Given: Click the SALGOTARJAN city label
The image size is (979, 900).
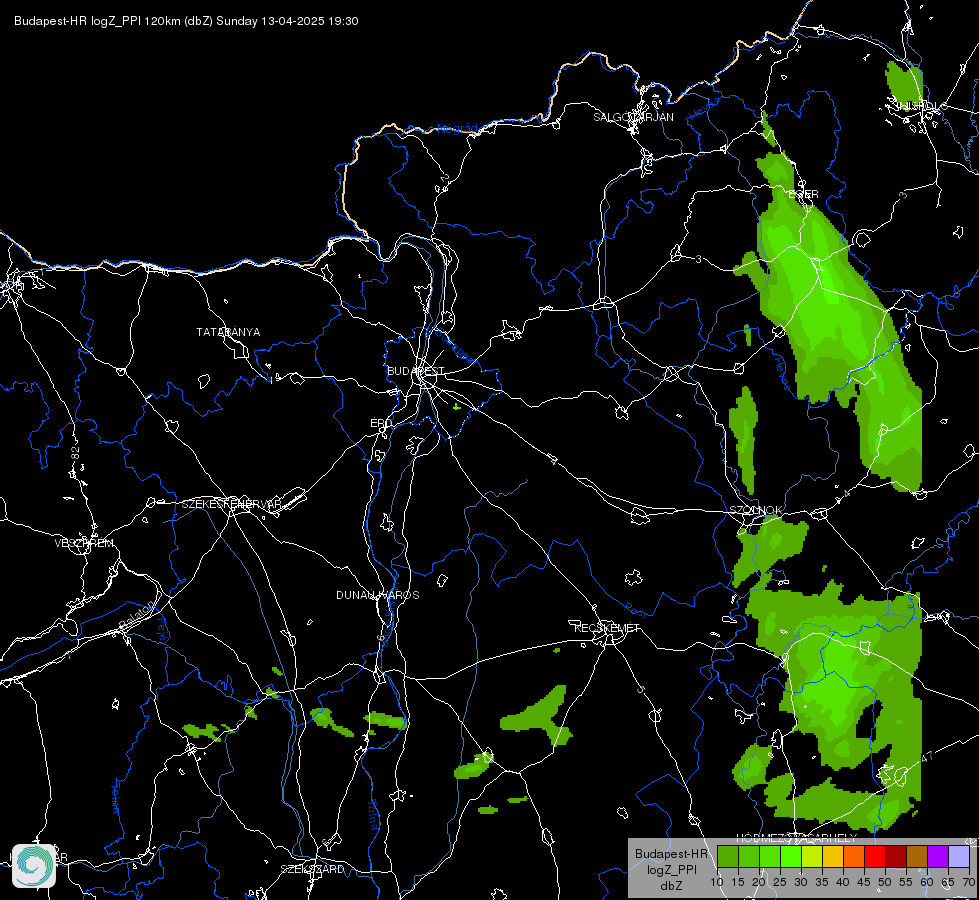Looking at the screenshot, I should [633, 117].
